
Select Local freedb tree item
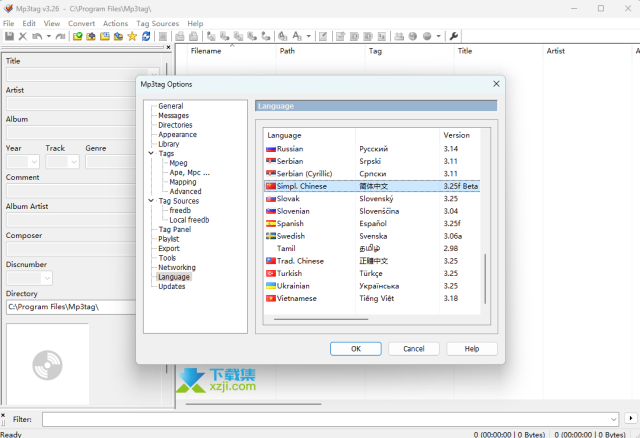(x=189, y=220)
